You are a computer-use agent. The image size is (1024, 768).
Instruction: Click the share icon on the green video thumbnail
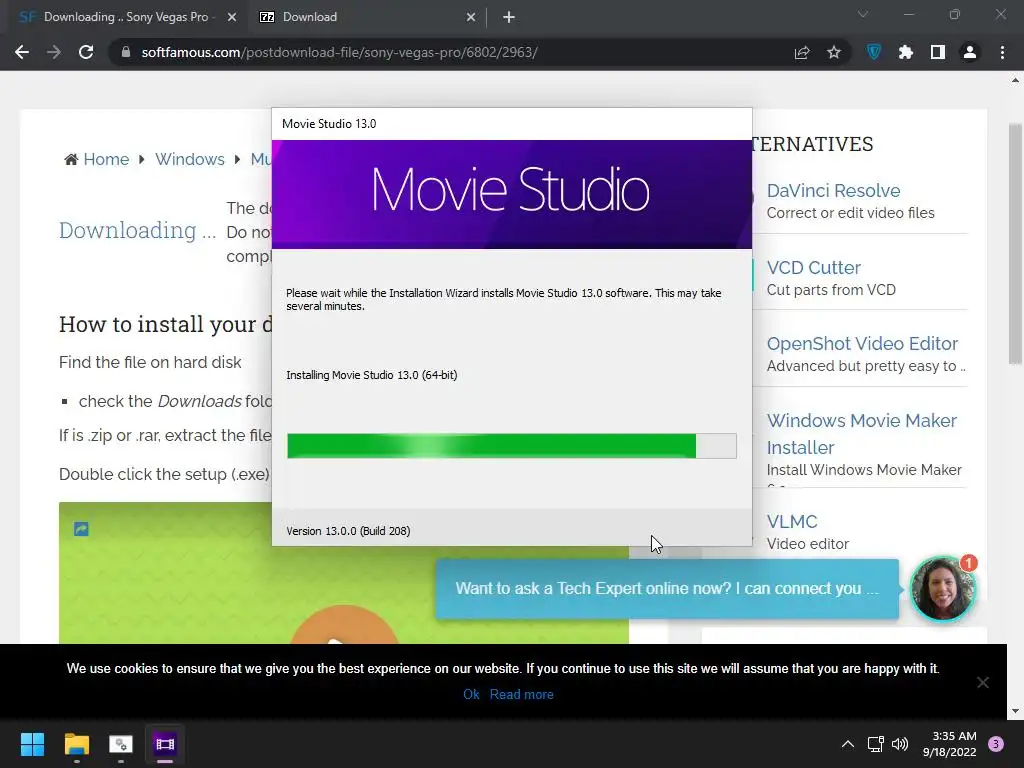pyautogui.click(x=81, y=529)
